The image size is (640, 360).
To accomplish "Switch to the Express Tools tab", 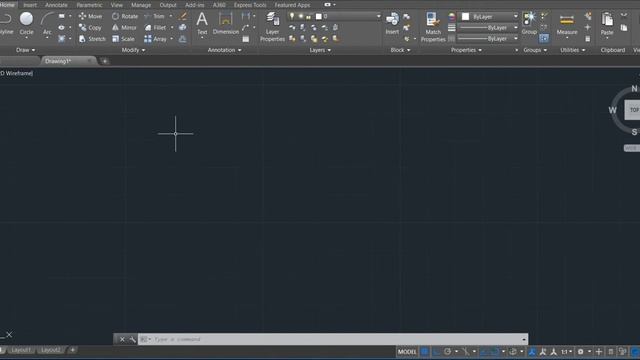I will pos(250,5).
